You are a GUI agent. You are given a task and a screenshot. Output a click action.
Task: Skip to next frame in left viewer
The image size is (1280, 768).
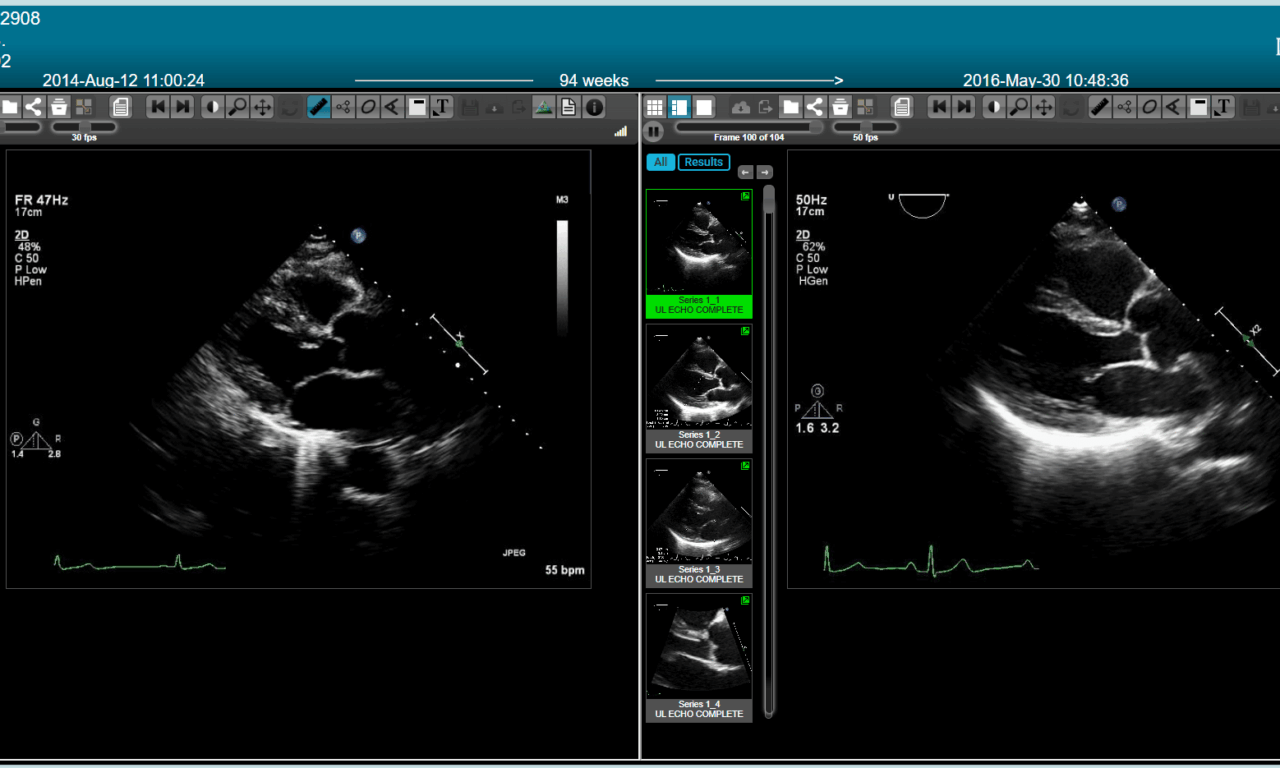[183, 107]
